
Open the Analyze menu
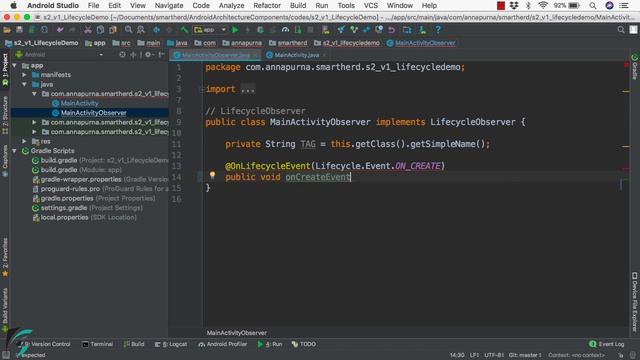[x=231, y=5]
